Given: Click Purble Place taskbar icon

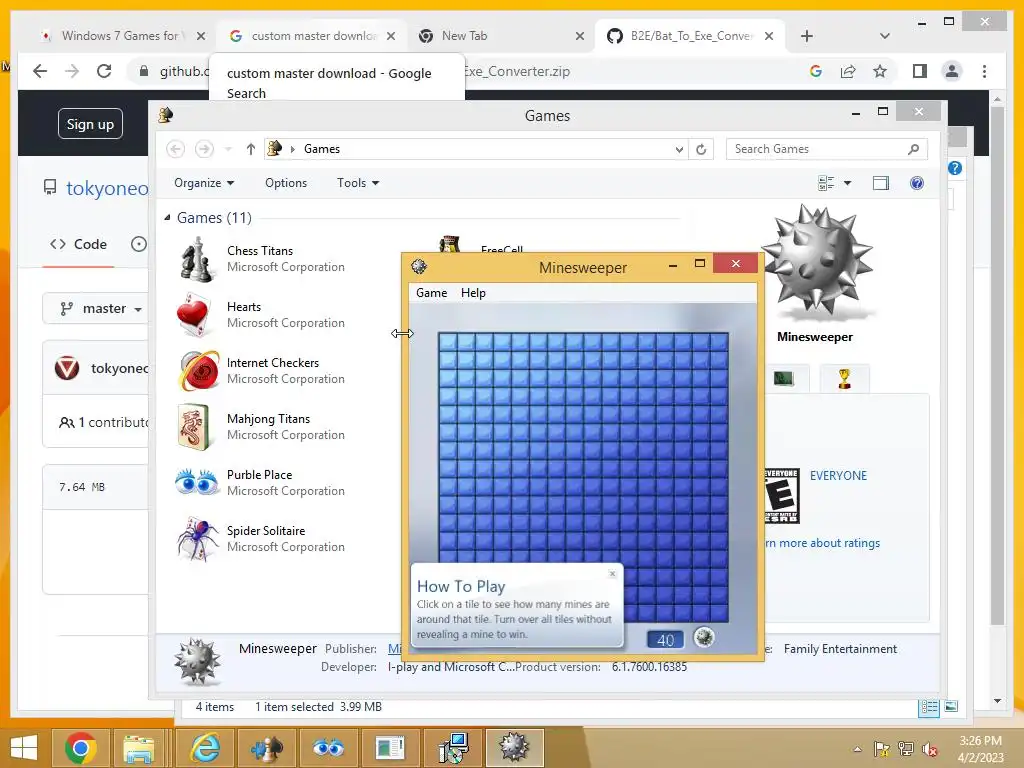Looking at the screenshot, I should 328,747.
